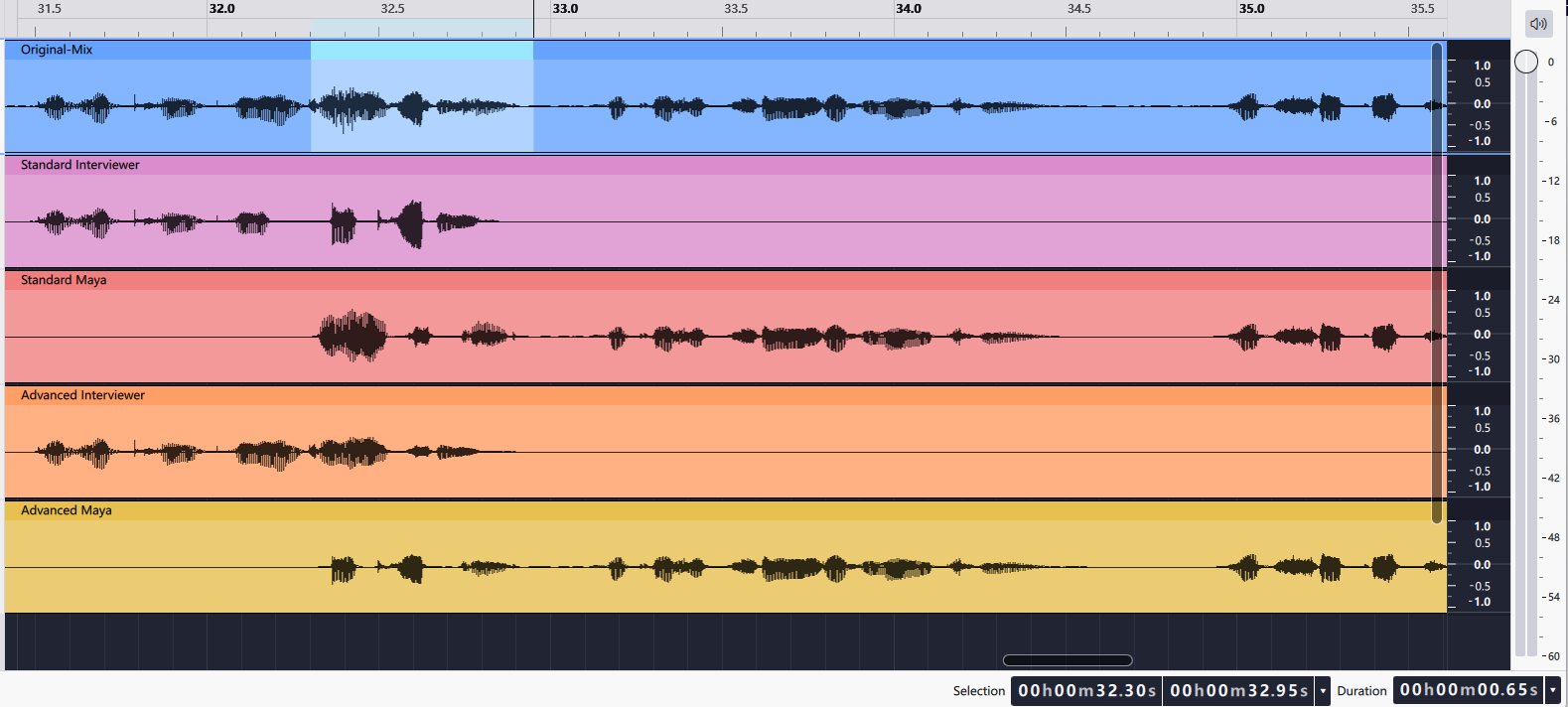Click the 33.0 mark on the timeline ruler
Screen dimensions: 1568x707
(565, 9)
